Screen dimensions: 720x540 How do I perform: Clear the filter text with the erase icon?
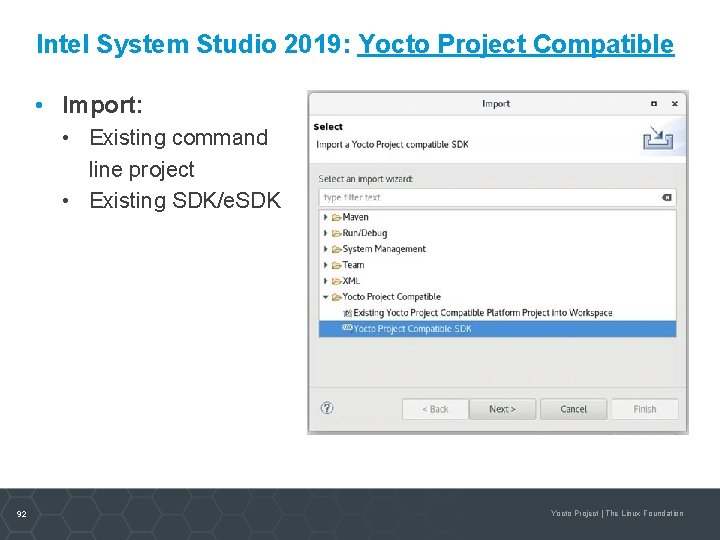point(667,197)
